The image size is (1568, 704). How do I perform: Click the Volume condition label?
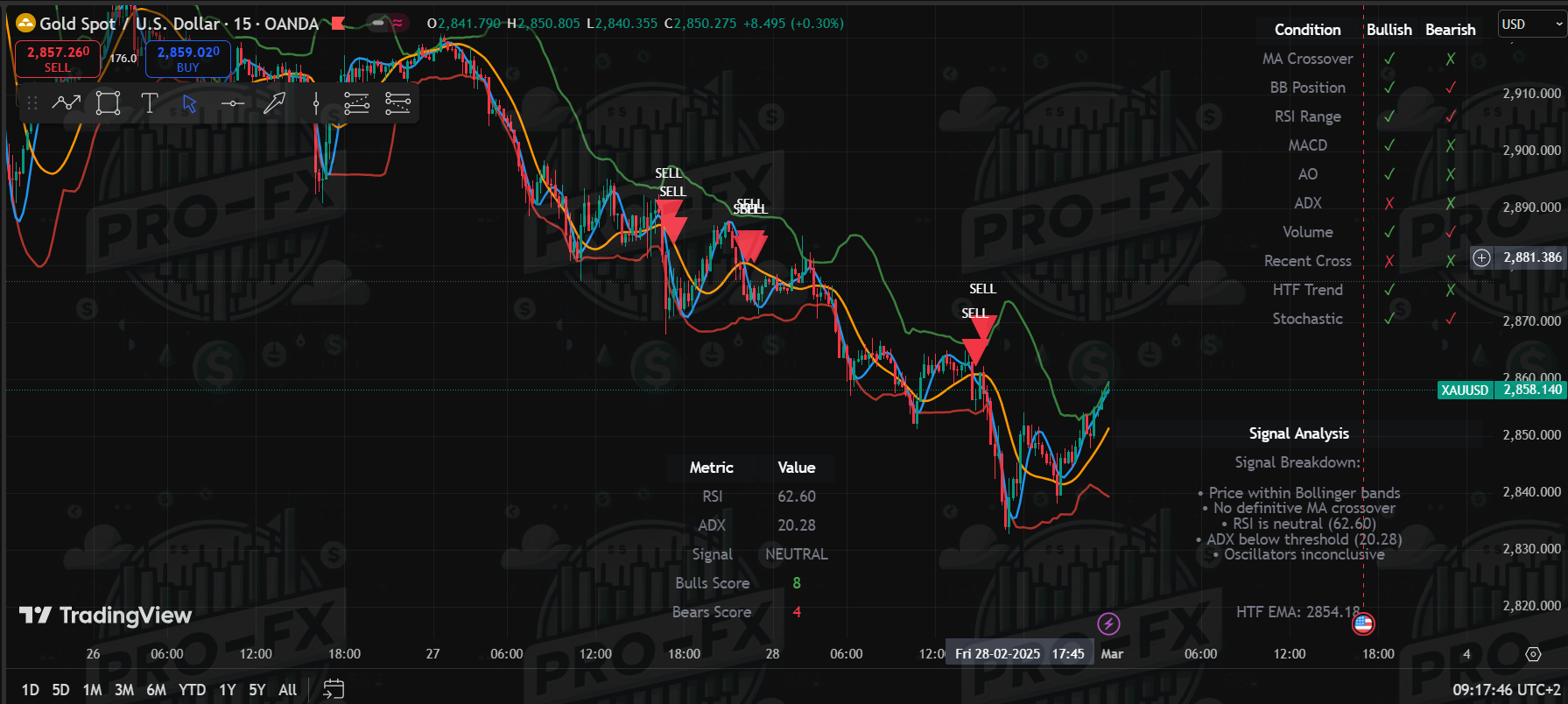click(1307, 232)
